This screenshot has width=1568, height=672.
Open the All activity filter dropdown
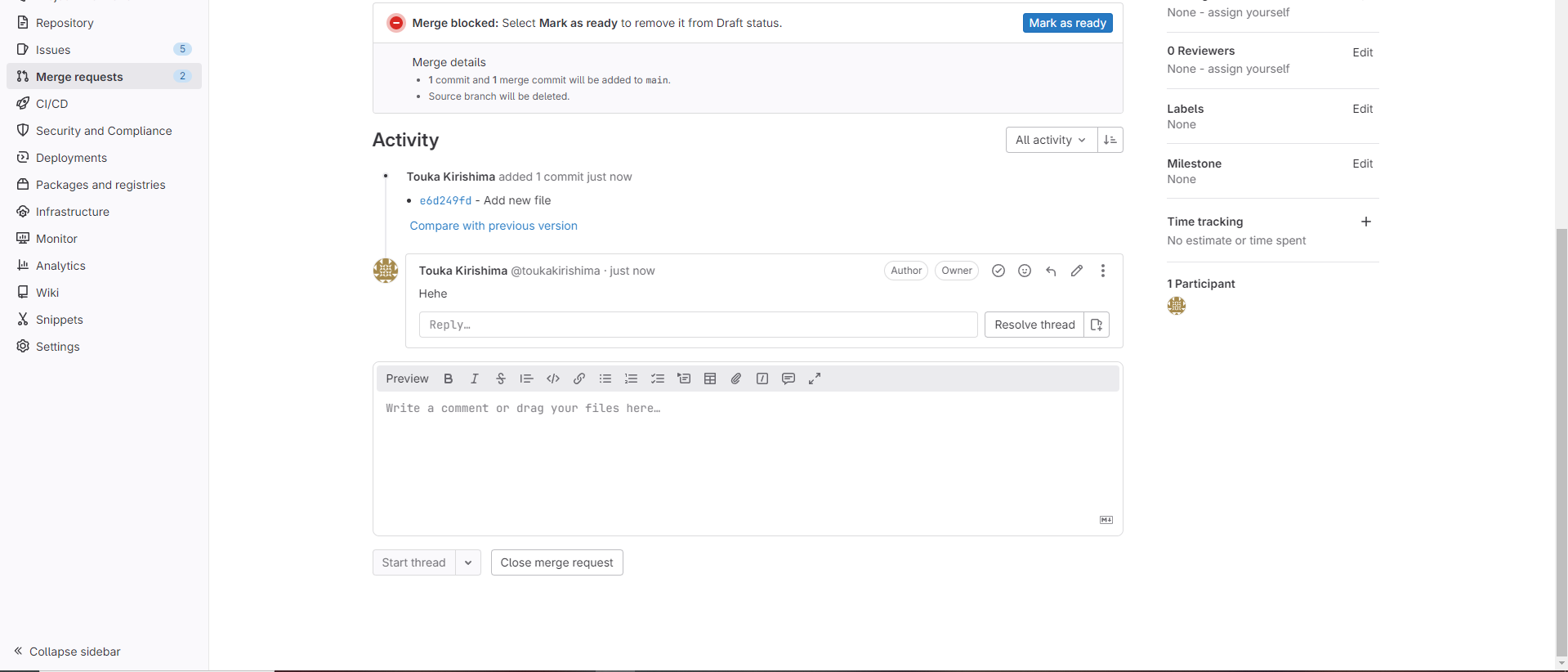(1051, 140)
